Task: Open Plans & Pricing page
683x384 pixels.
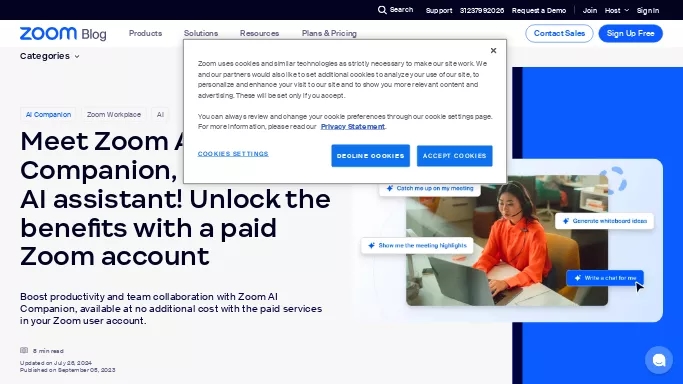Action: 329,34
